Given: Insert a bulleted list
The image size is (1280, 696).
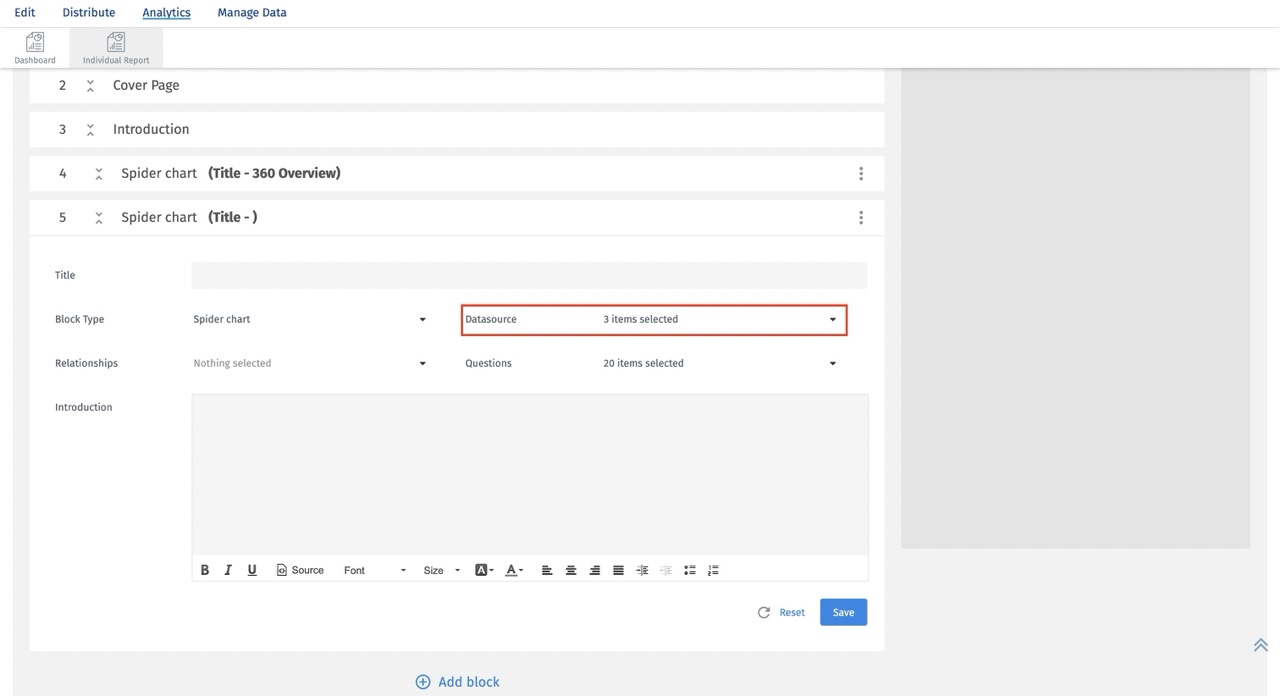Looking at the screenshot, I should pyautogui.click(x=689, y=569).
